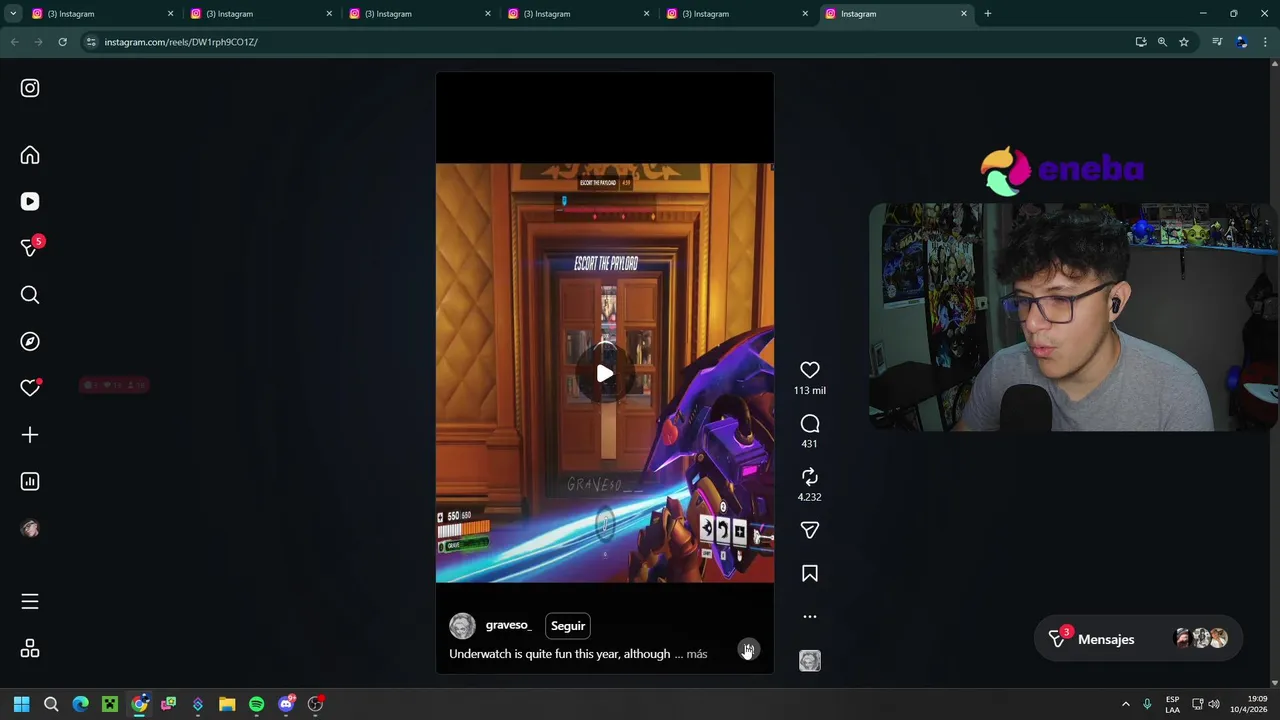Image resolution: width=1280 pixels, height=720 pixels.
Task: Share the reel with the paper-plane icon
Action: (x=810, y=530)
